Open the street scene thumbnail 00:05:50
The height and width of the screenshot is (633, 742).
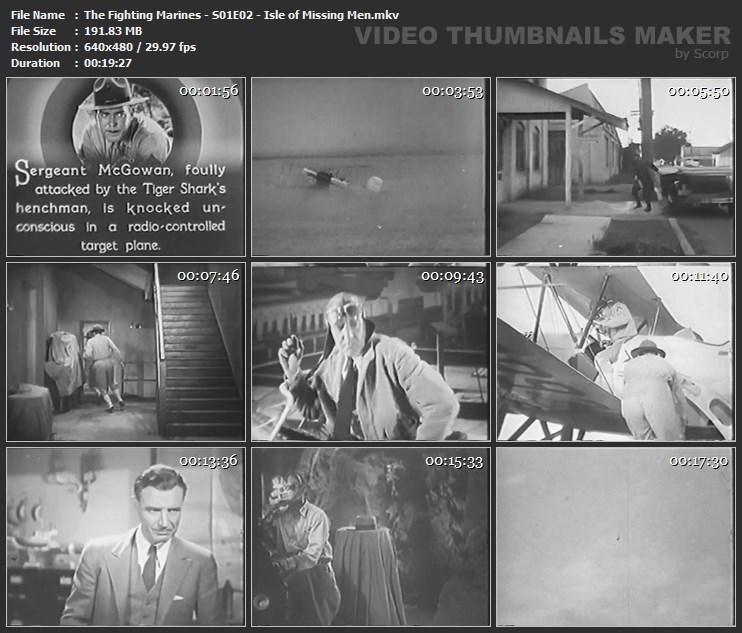(x=616, y=167)
